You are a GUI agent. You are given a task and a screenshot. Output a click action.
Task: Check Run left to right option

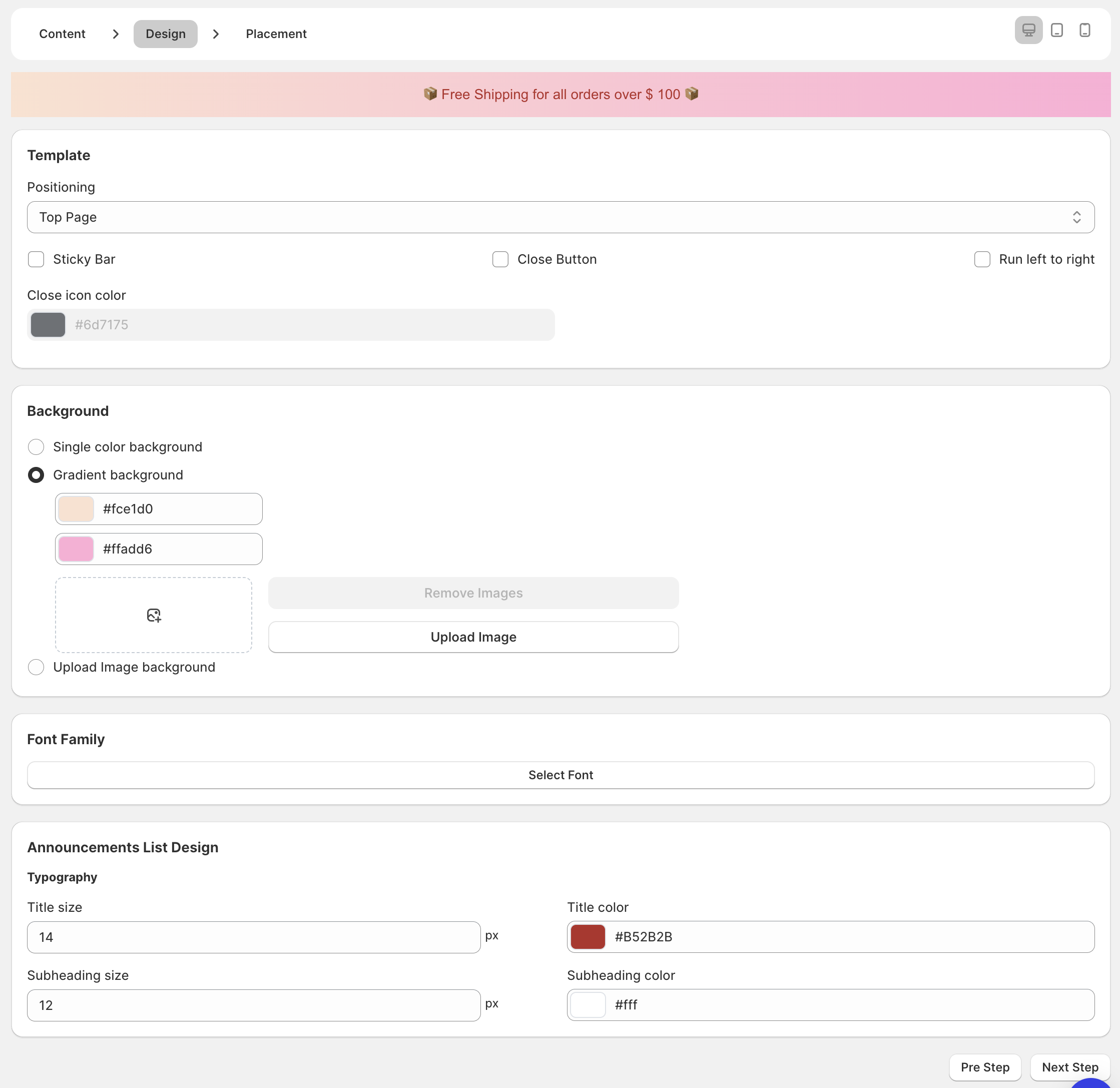(982, 259)
